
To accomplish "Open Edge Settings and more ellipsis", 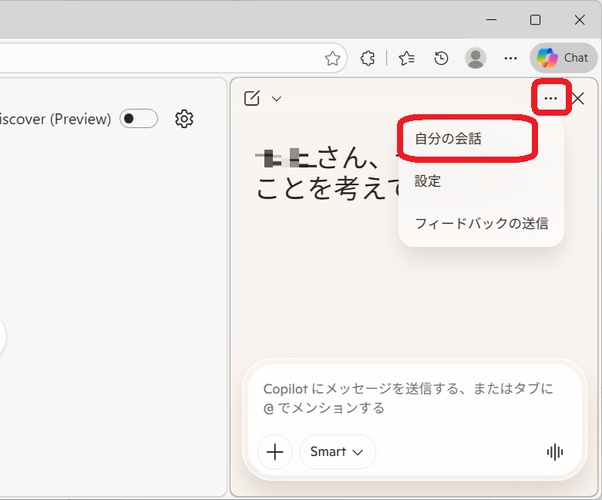I will coord(510,58).
